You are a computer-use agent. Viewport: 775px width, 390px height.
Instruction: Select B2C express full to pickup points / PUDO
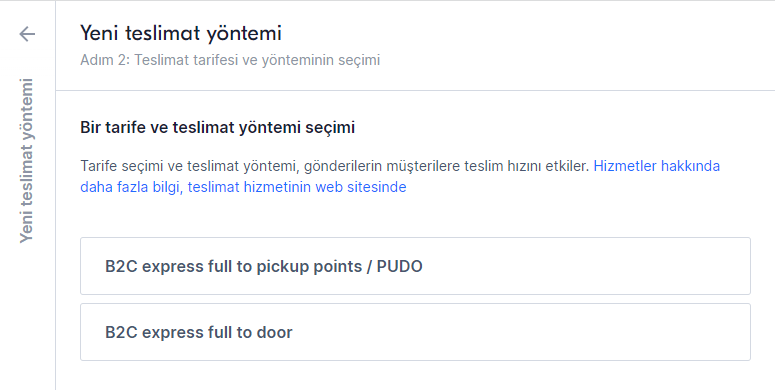(415, 266)
